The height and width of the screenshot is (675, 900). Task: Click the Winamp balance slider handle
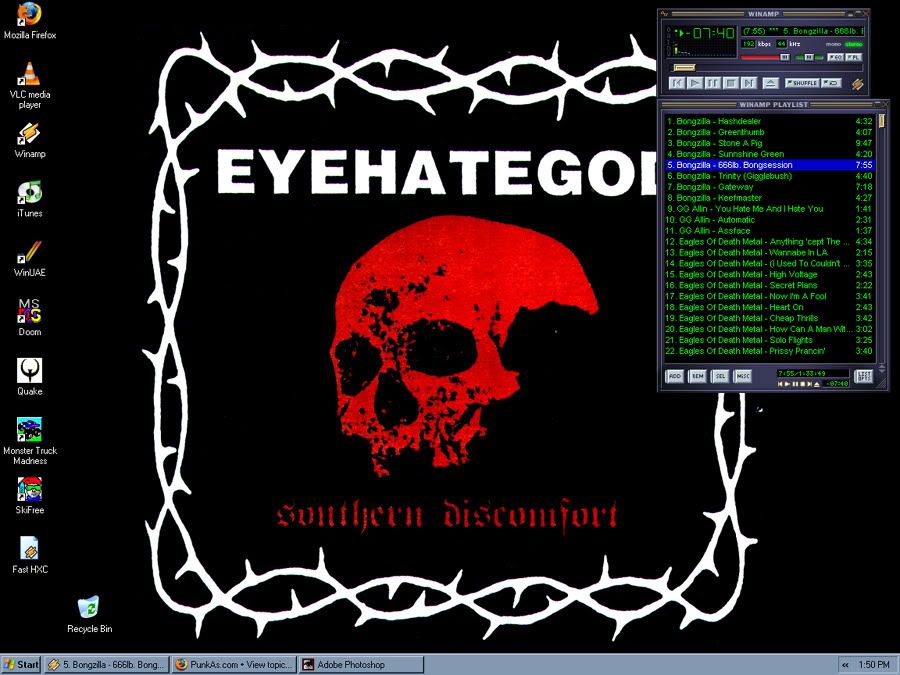[809, 57]
